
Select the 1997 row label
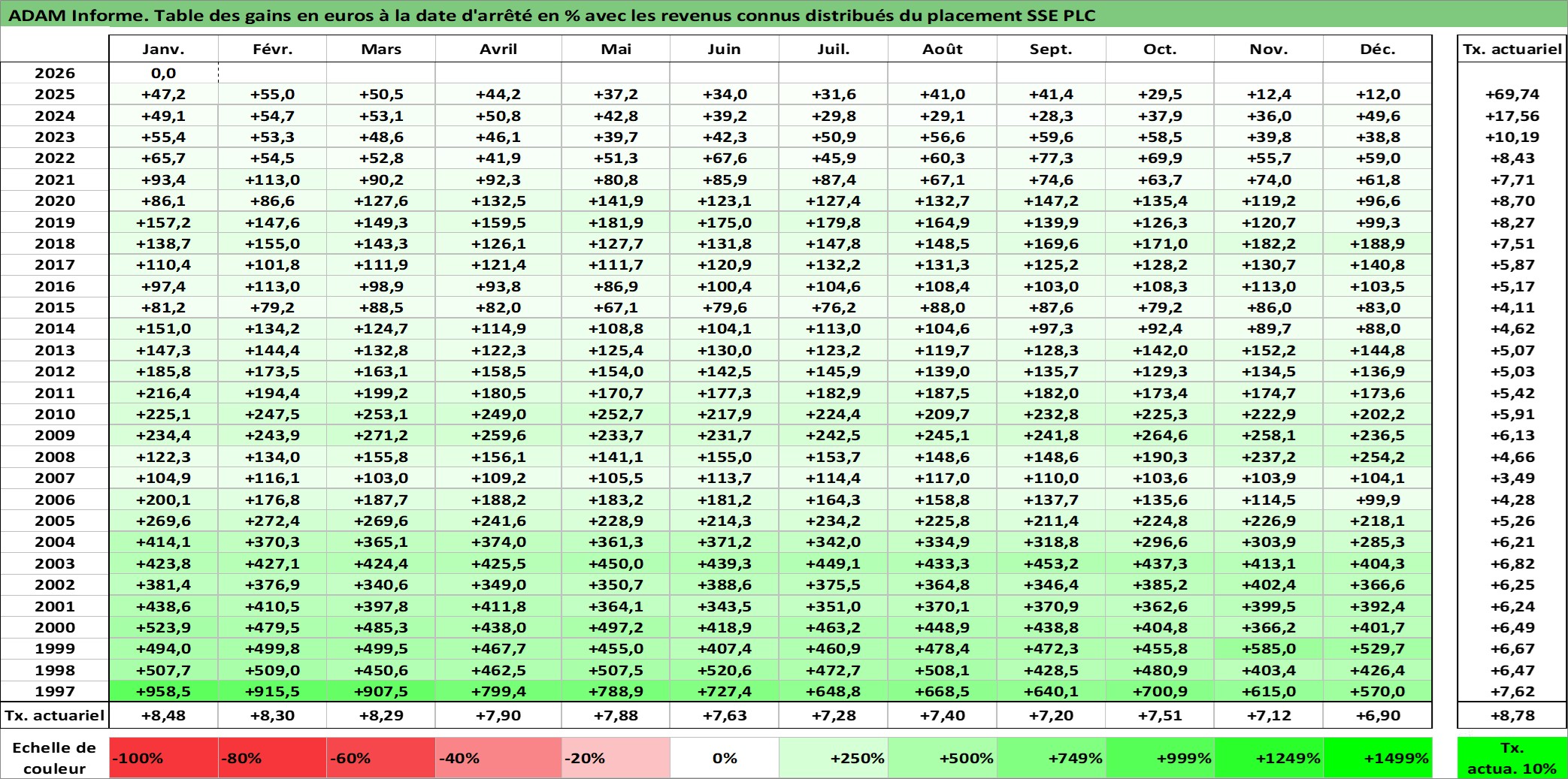point(55,691)
